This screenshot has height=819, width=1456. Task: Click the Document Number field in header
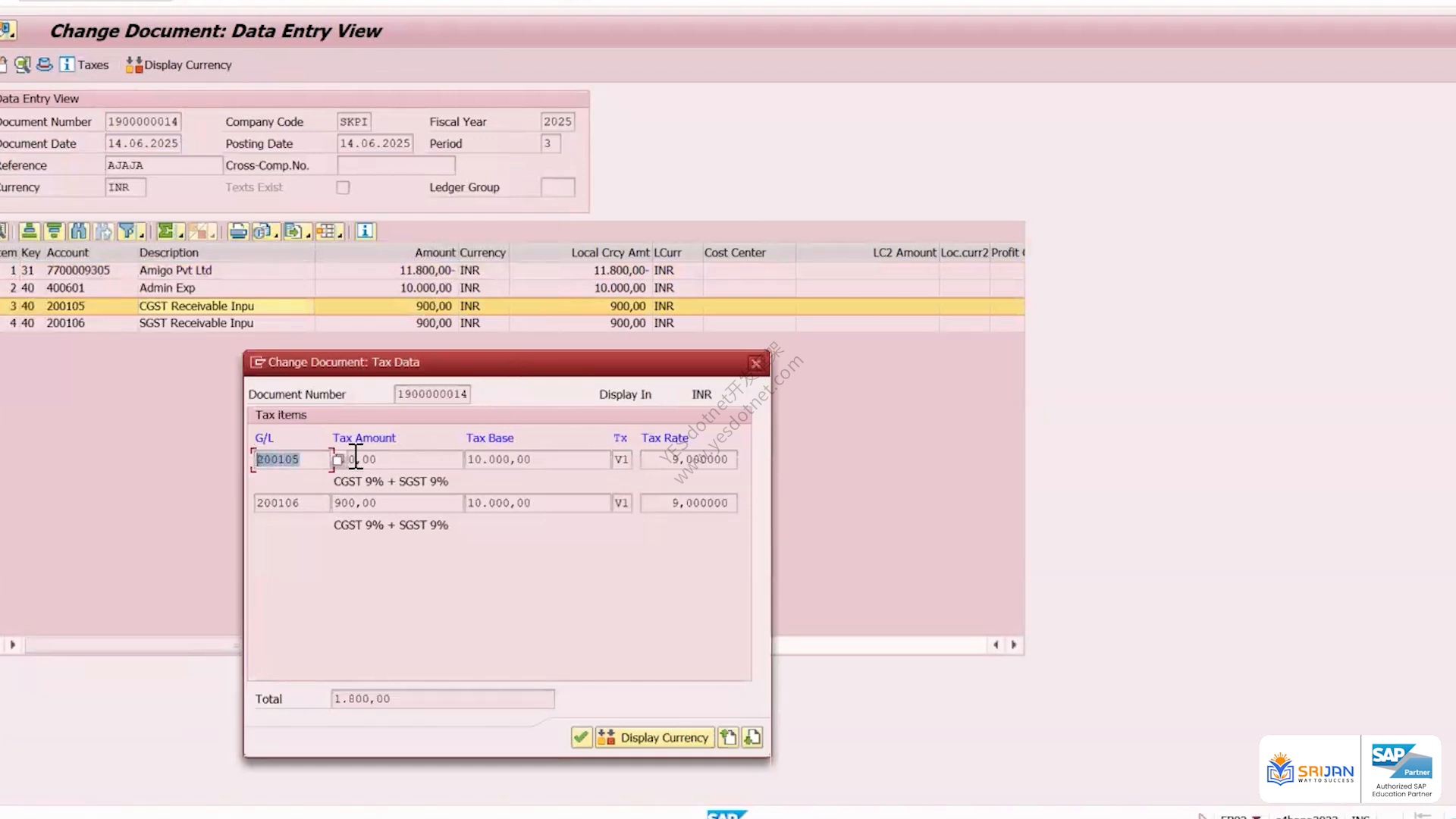click(x=143, y=121)
